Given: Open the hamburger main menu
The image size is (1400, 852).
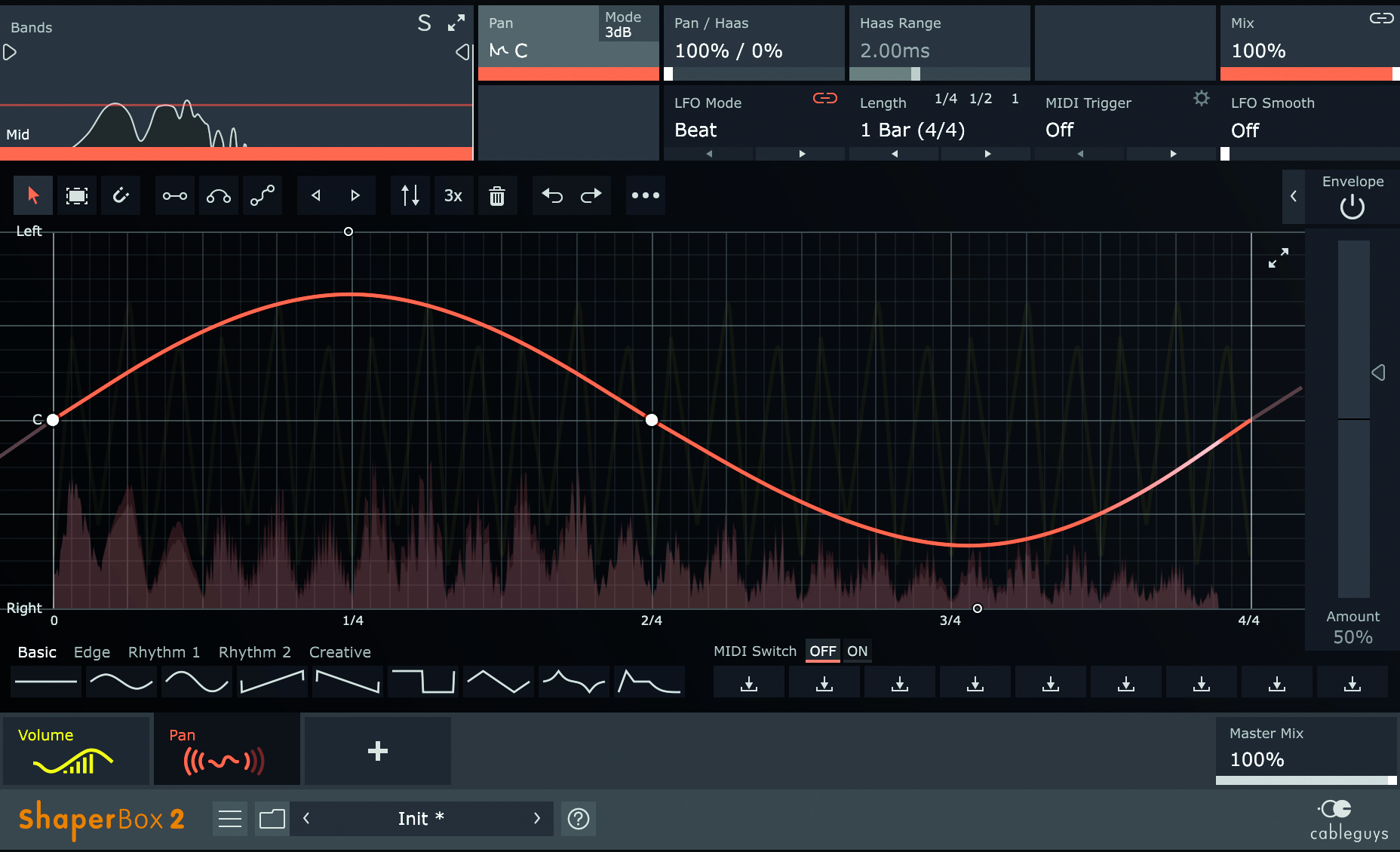Looking at the screenshot, I should tap(230, 819).
